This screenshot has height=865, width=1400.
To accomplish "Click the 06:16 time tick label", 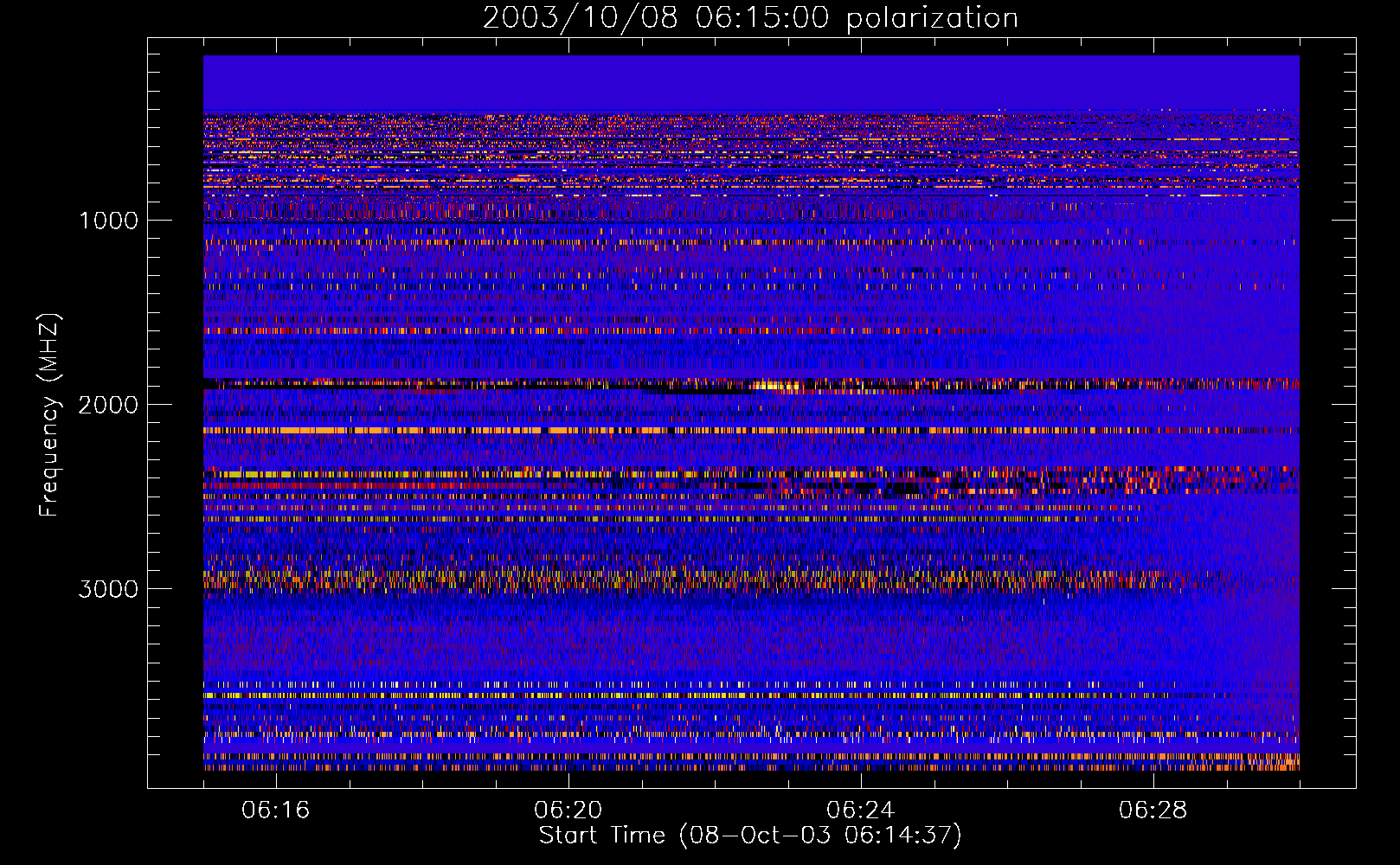I will tap(276, 810).
